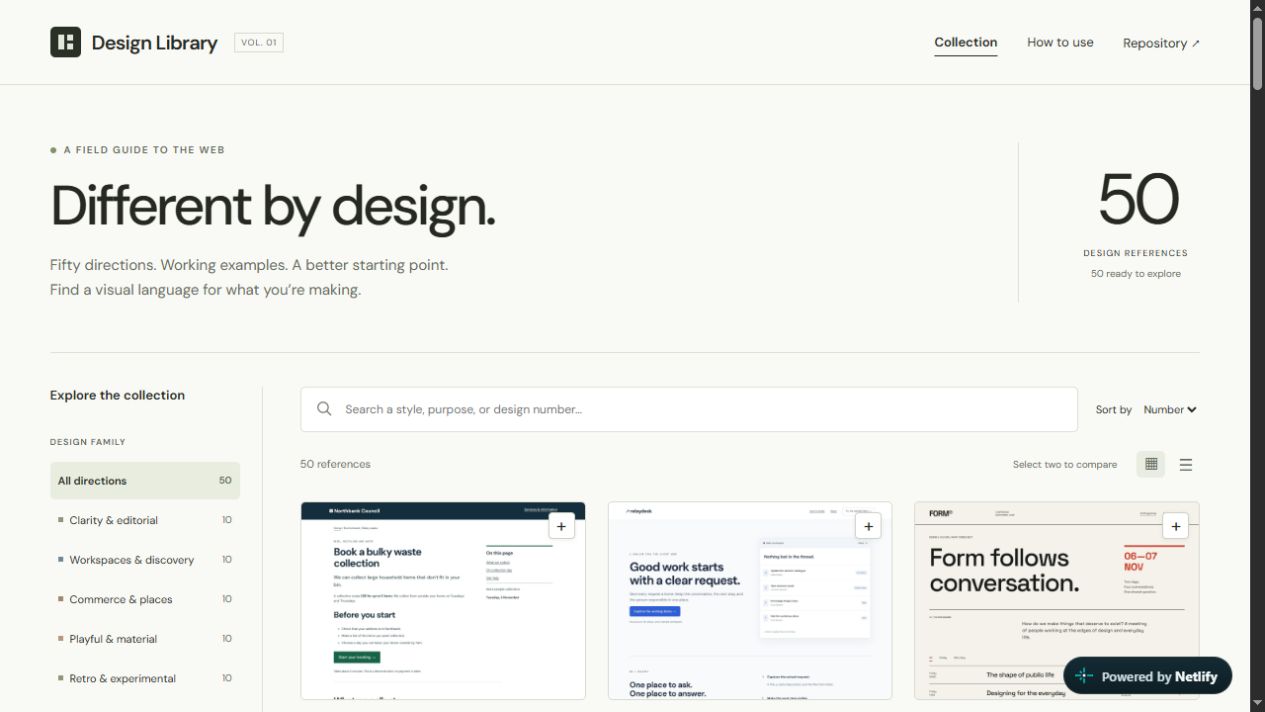Viewport: 1265px width, 712px height.
Task: Click the 'DESIGN FAMILY' label
Action: [88, 442]
